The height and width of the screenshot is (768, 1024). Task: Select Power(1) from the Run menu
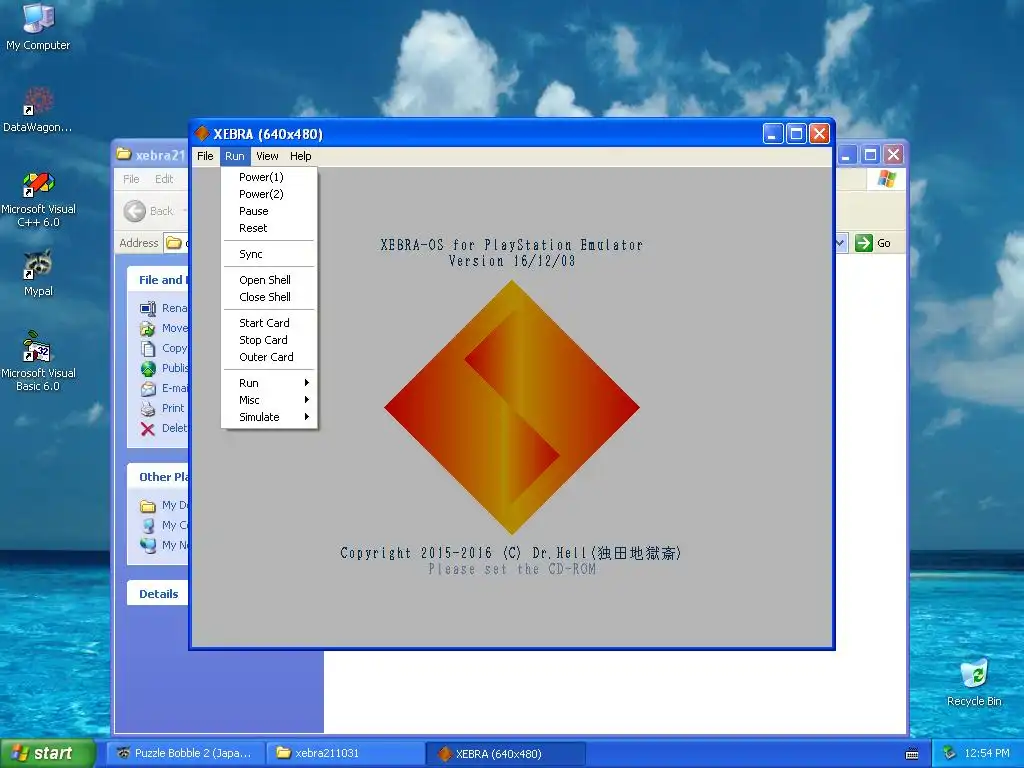[x=269, y=177]
